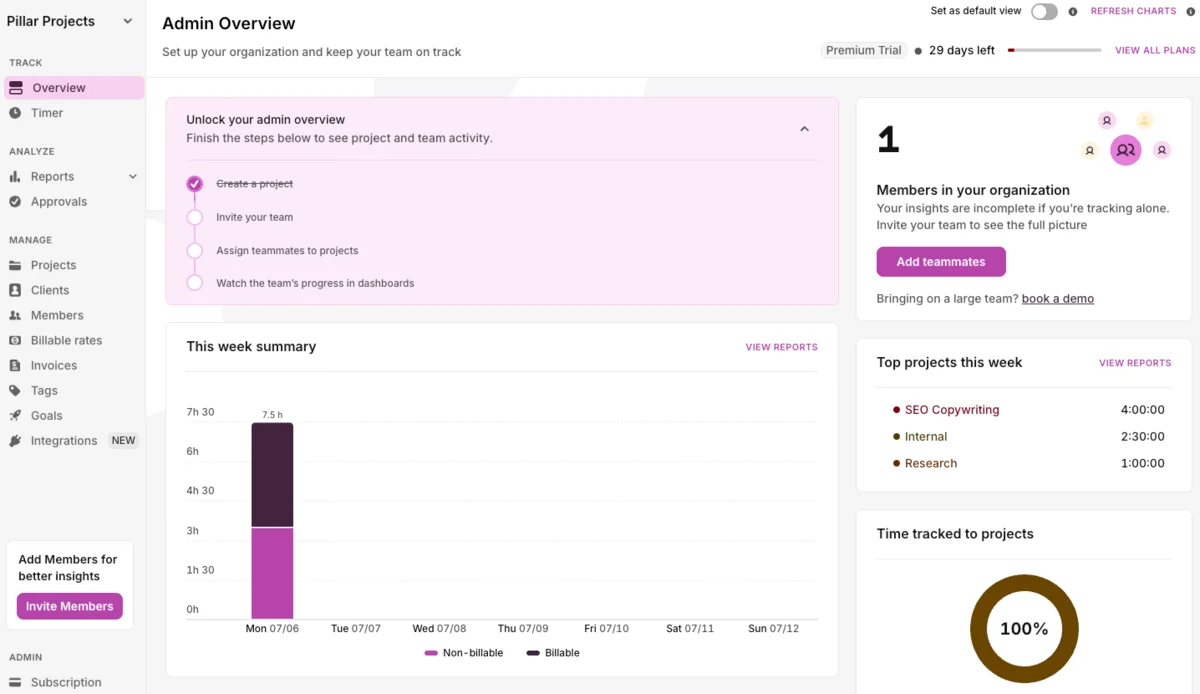Click the Tags label icon
Image resolution: width=1200 pixels, height=694 pixels.
pos(15,391)
